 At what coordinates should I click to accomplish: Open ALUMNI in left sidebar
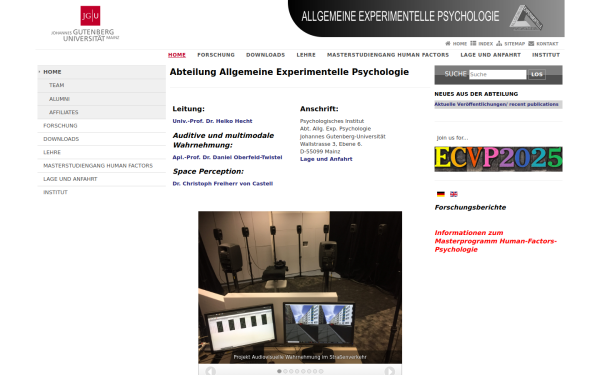102,99
